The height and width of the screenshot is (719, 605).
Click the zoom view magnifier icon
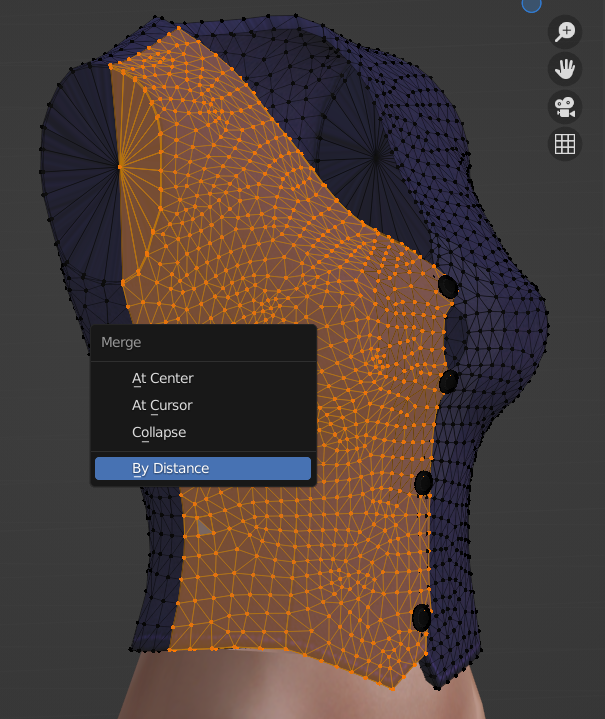[x=565, y=32]
